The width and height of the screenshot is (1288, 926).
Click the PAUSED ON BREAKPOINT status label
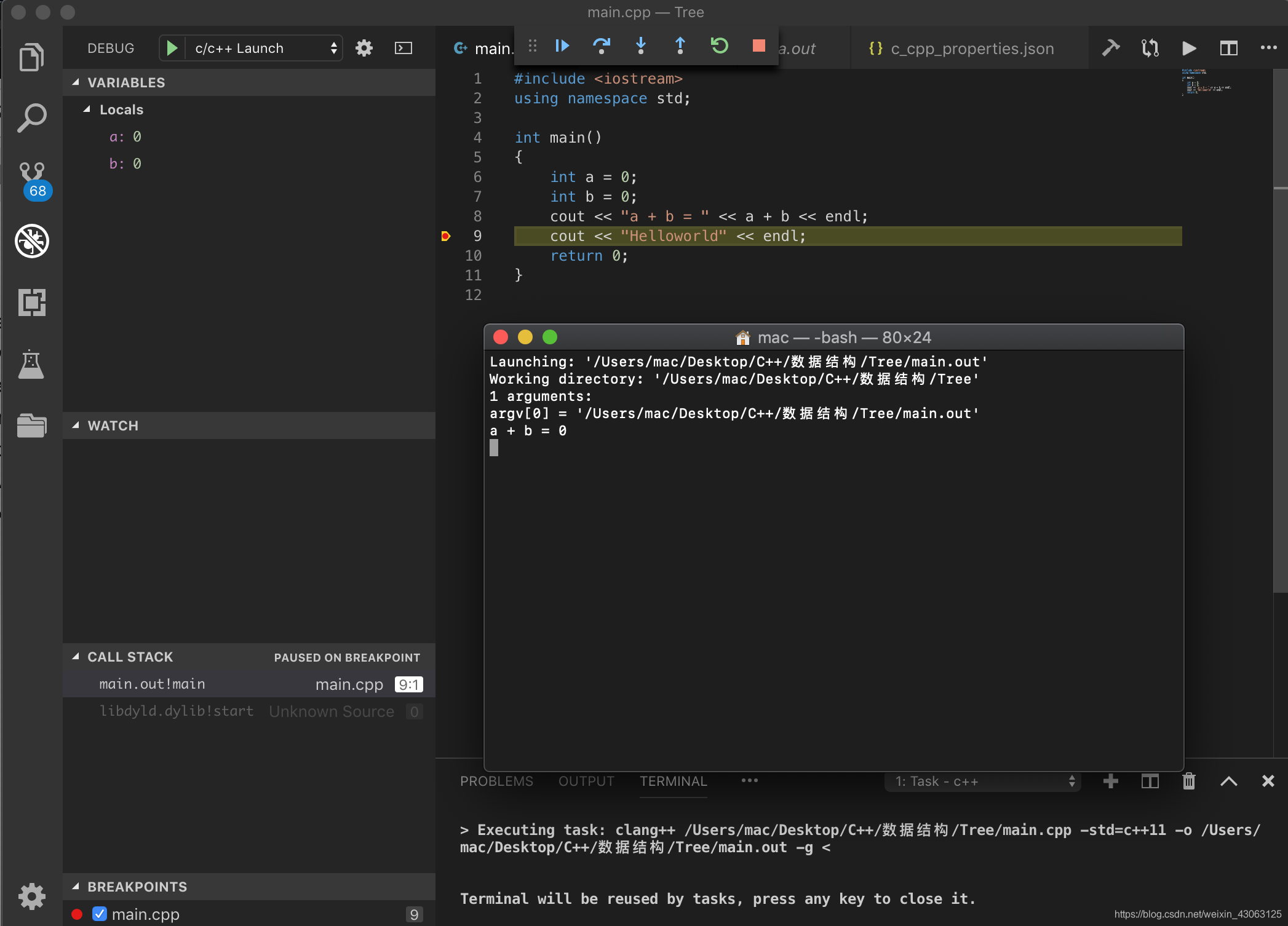(347, 657)
